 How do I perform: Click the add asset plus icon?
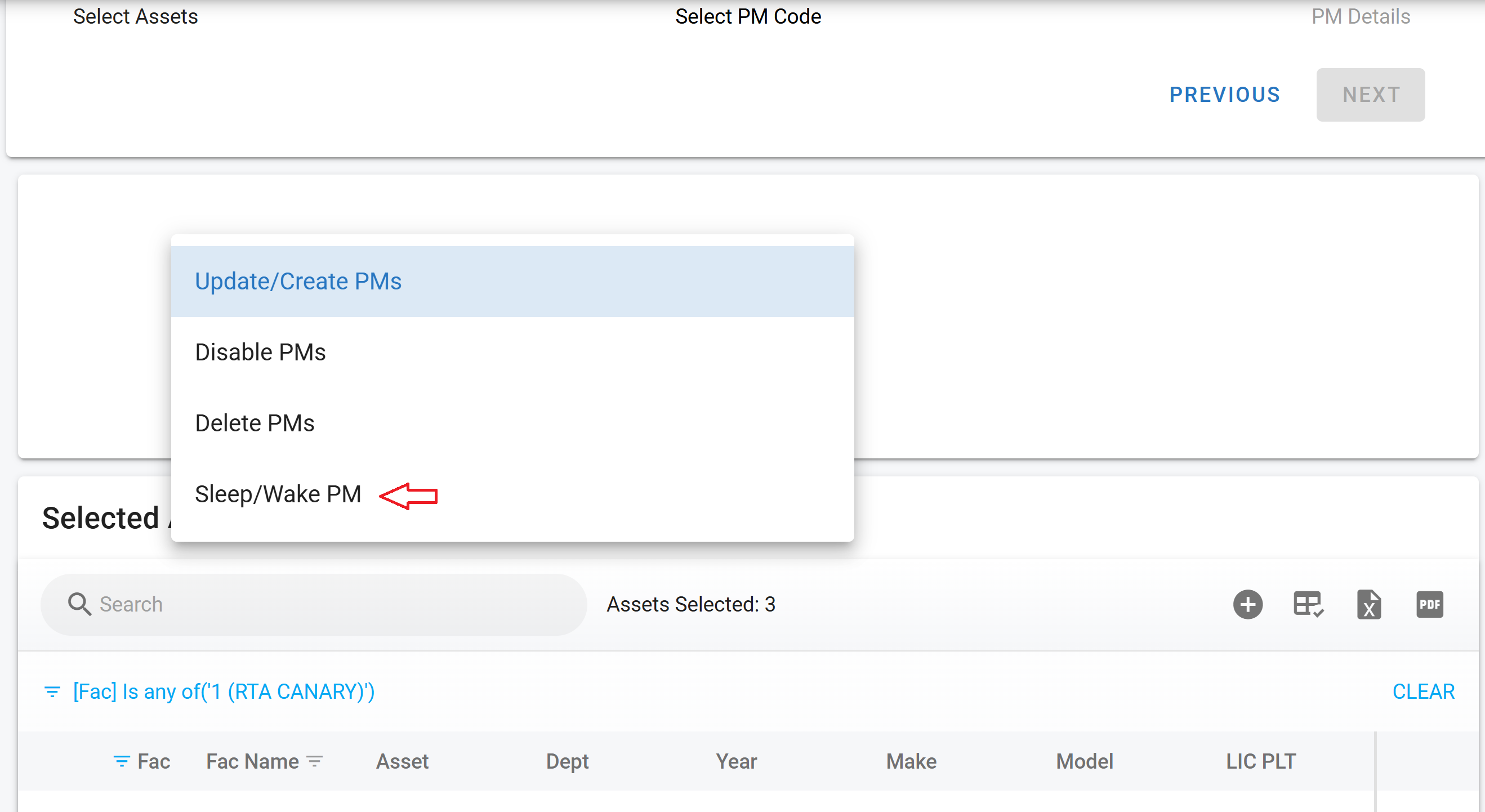click(1247, 605)
